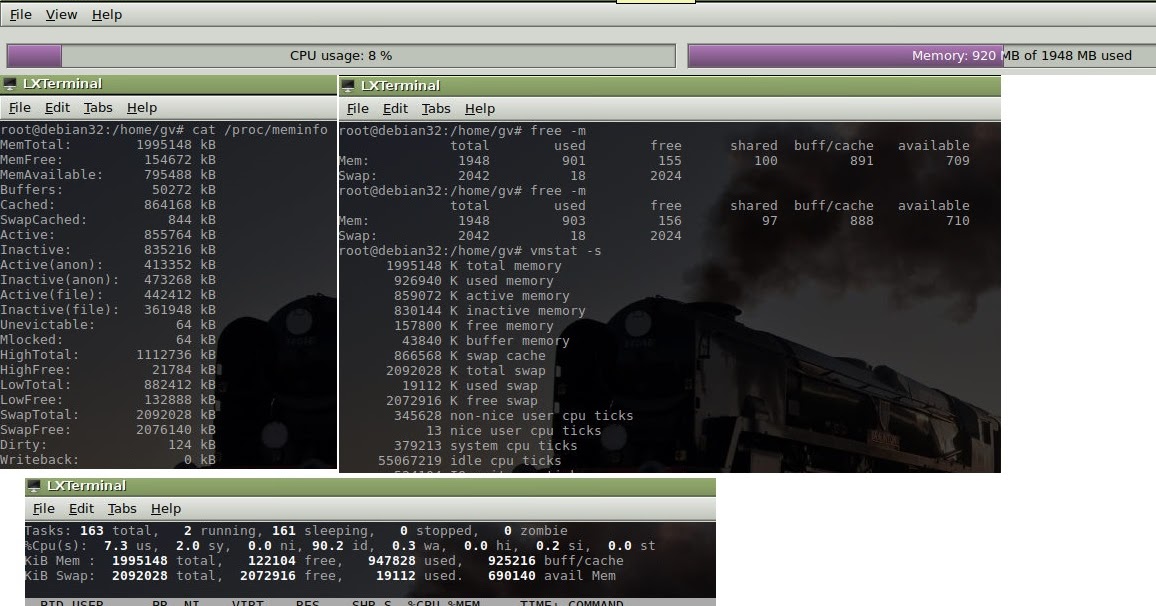Image resolution: width=1156 pixels, height=606 pixels.
Task: Open the Tabs menu in the right terminal
Action: (438, 108)
